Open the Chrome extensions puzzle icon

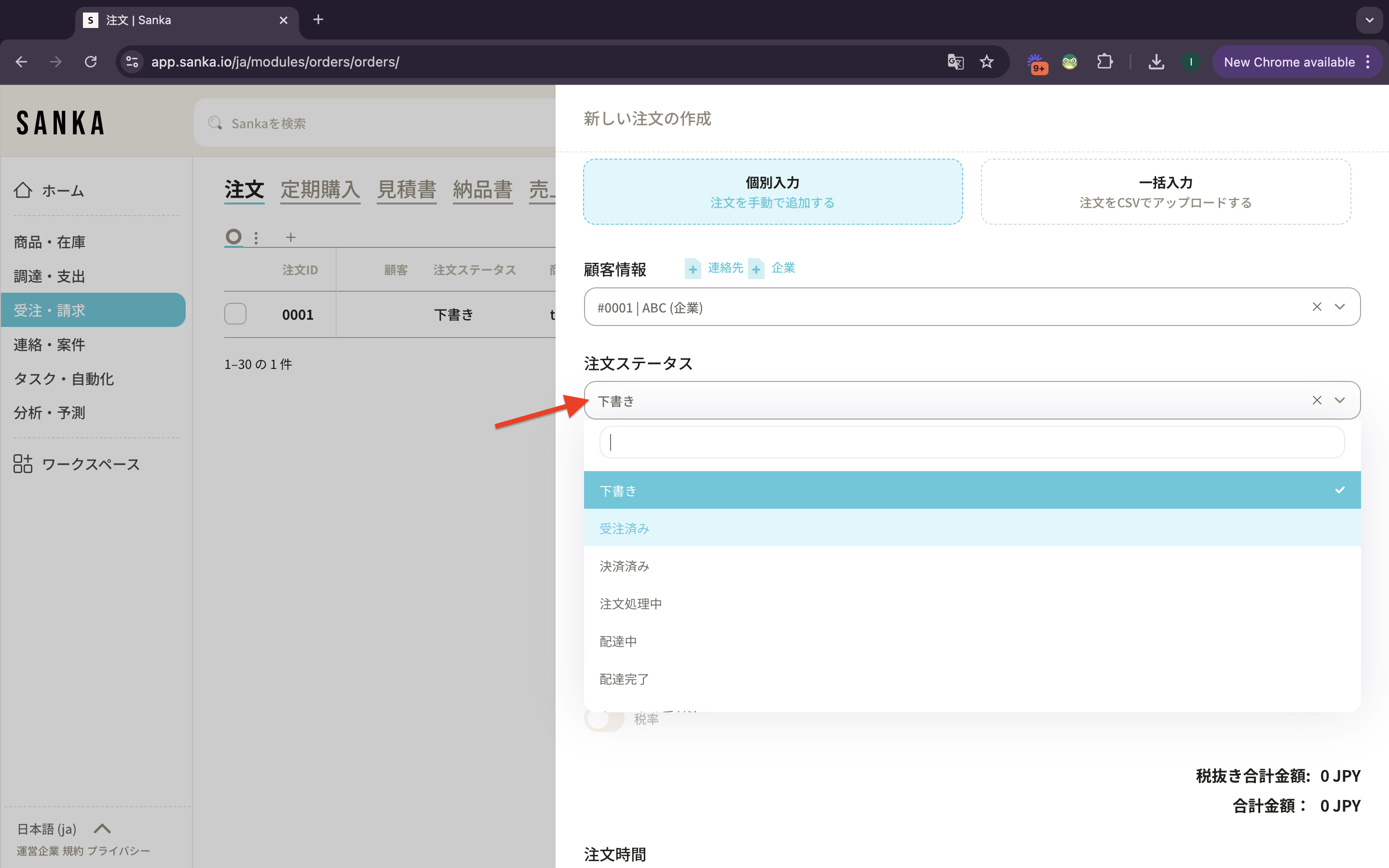(1104, 62)
